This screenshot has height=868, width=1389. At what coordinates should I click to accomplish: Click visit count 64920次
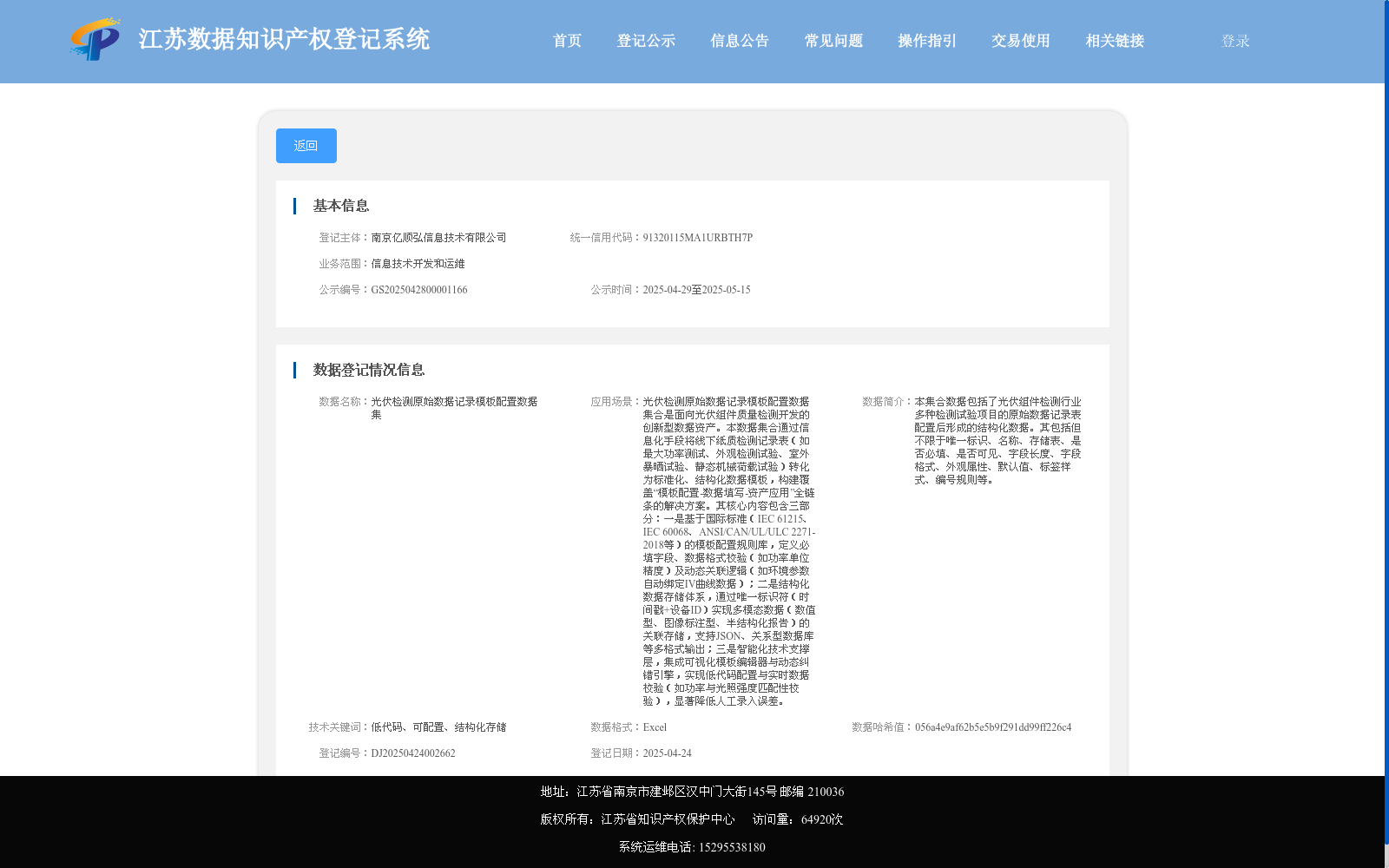pos(821,819)
